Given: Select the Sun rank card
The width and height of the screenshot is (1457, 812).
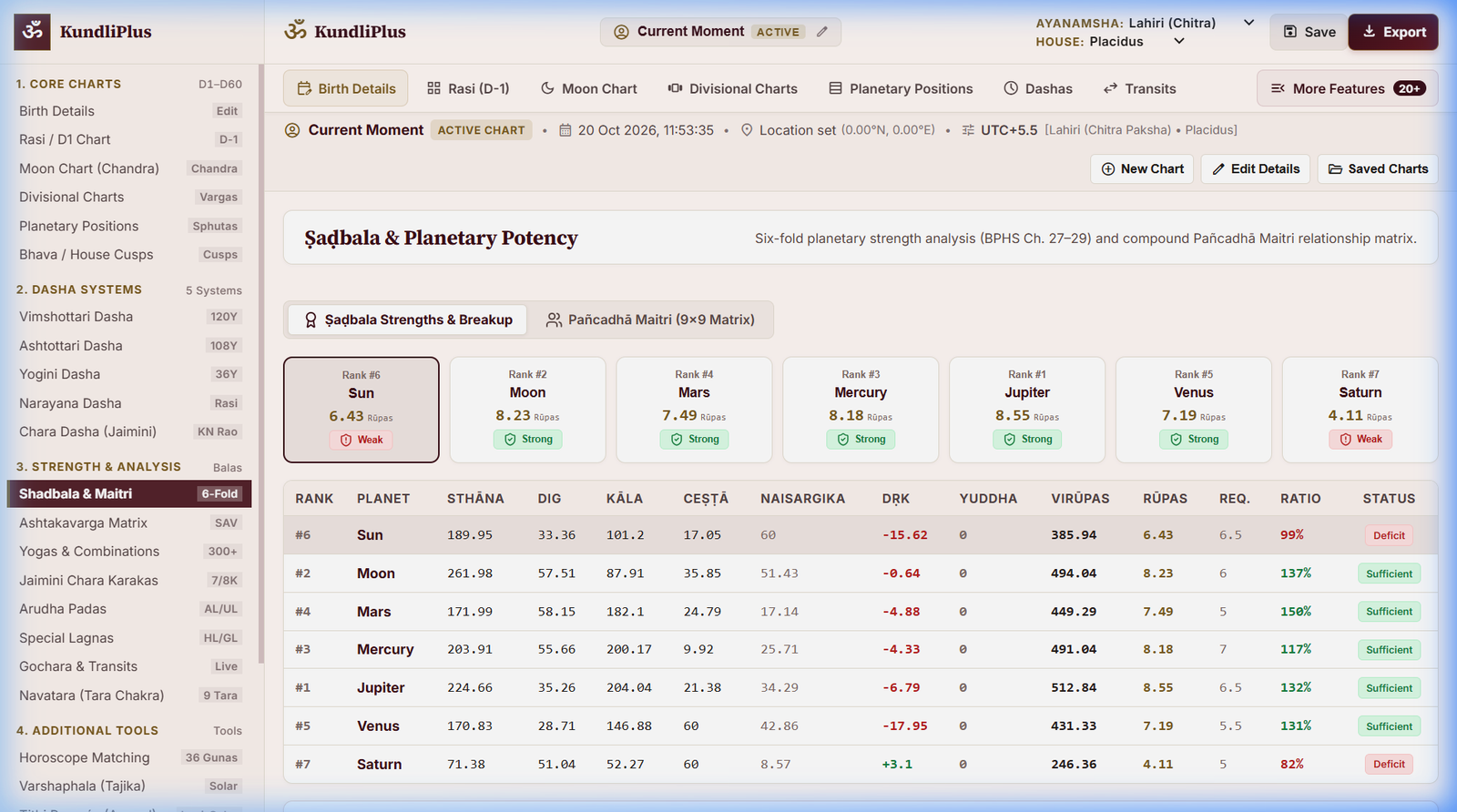Looking at the screenshot, I should pos(362,410).
